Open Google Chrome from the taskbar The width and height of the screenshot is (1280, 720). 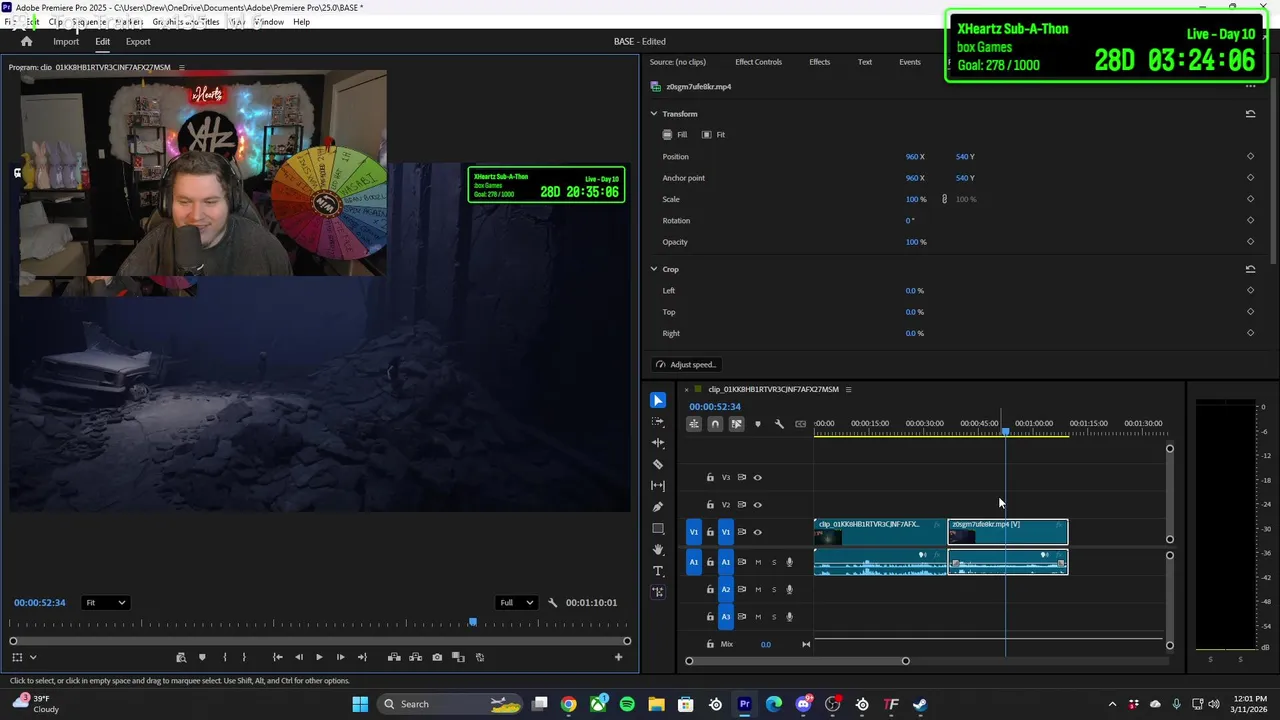point(569,704)
